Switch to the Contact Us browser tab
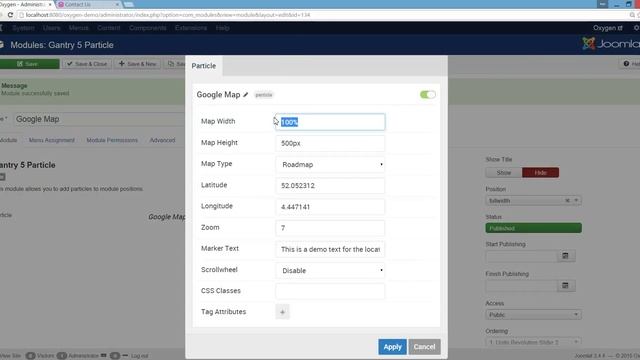 click(x=87, y=4)
